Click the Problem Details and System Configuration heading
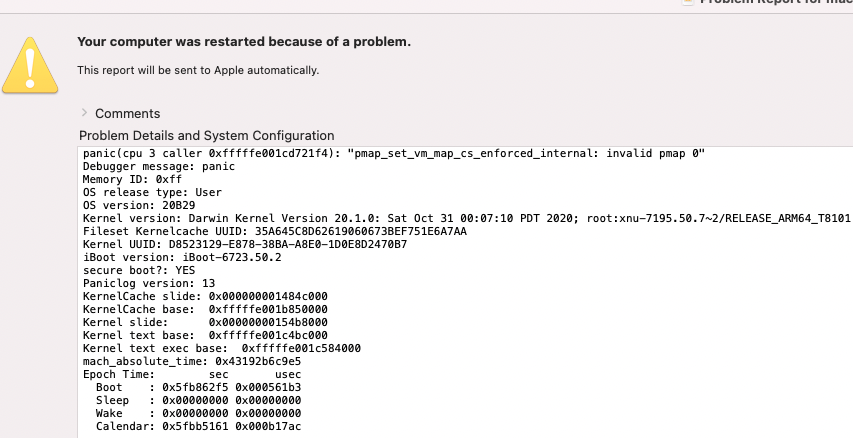 [x=206, y=135]
